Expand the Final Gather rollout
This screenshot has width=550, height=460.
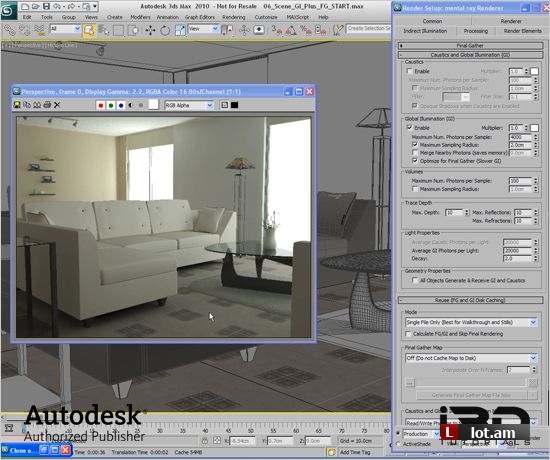point(470,45)
